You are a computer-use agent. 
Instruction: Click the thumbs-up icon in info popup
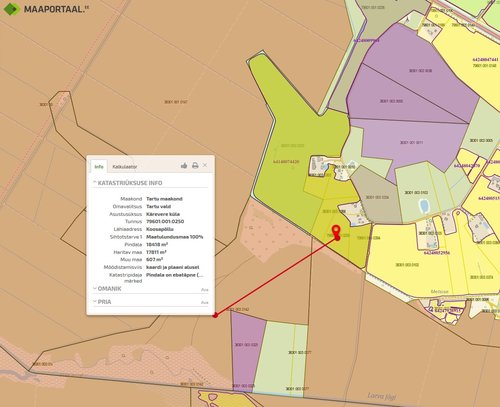coord(184,165)
